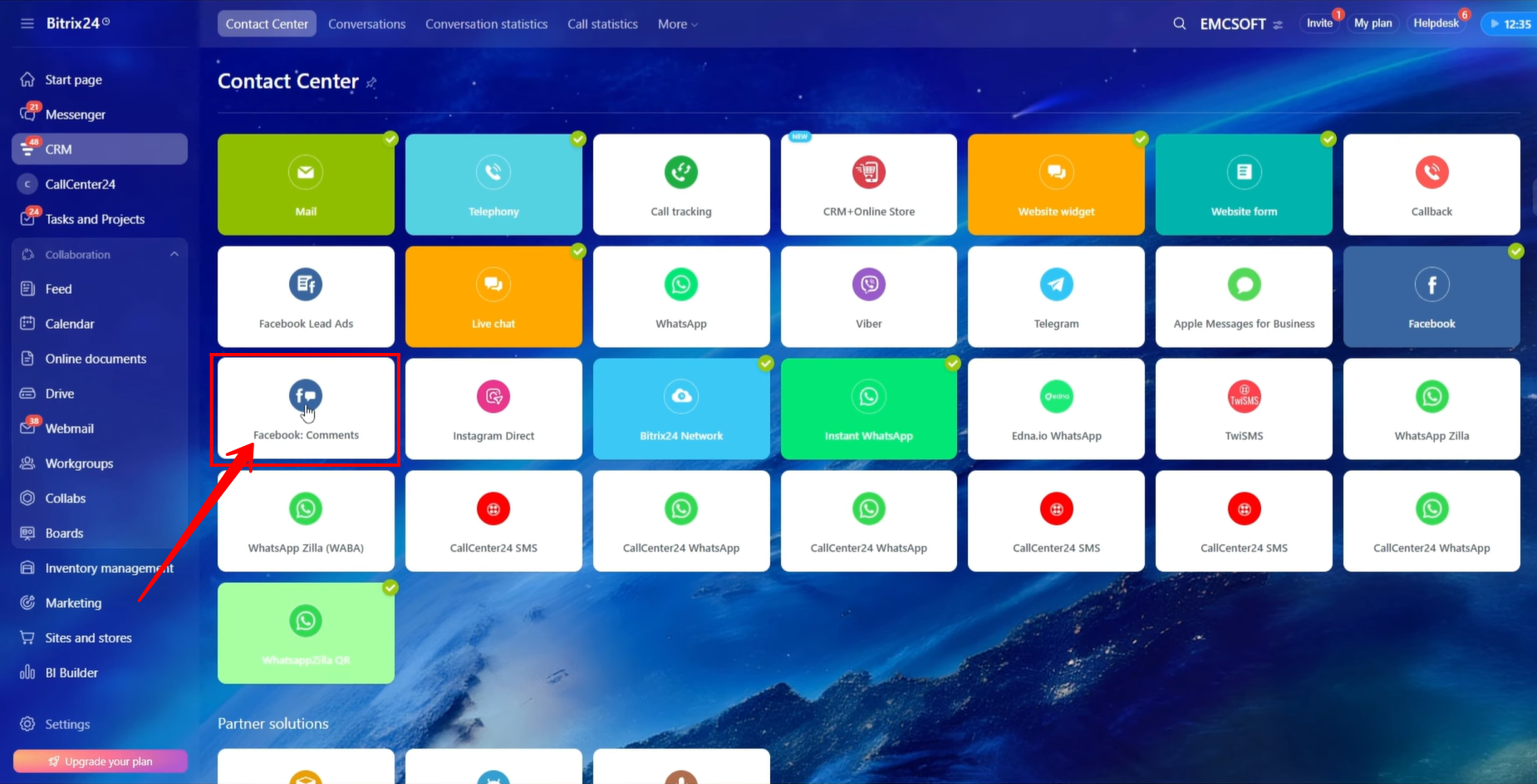Open Apple Messages for Business icon
The width and height of the screenshot is (1537, 784).
(x=1244, y=285)
